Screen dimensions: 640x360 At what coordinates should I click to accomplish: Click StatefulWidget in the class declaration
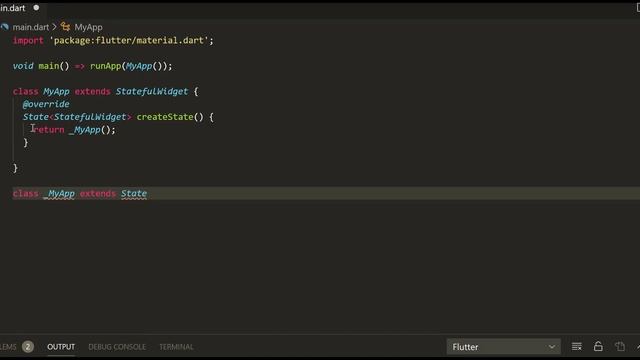pyautogui.click(x=152, y=91)
